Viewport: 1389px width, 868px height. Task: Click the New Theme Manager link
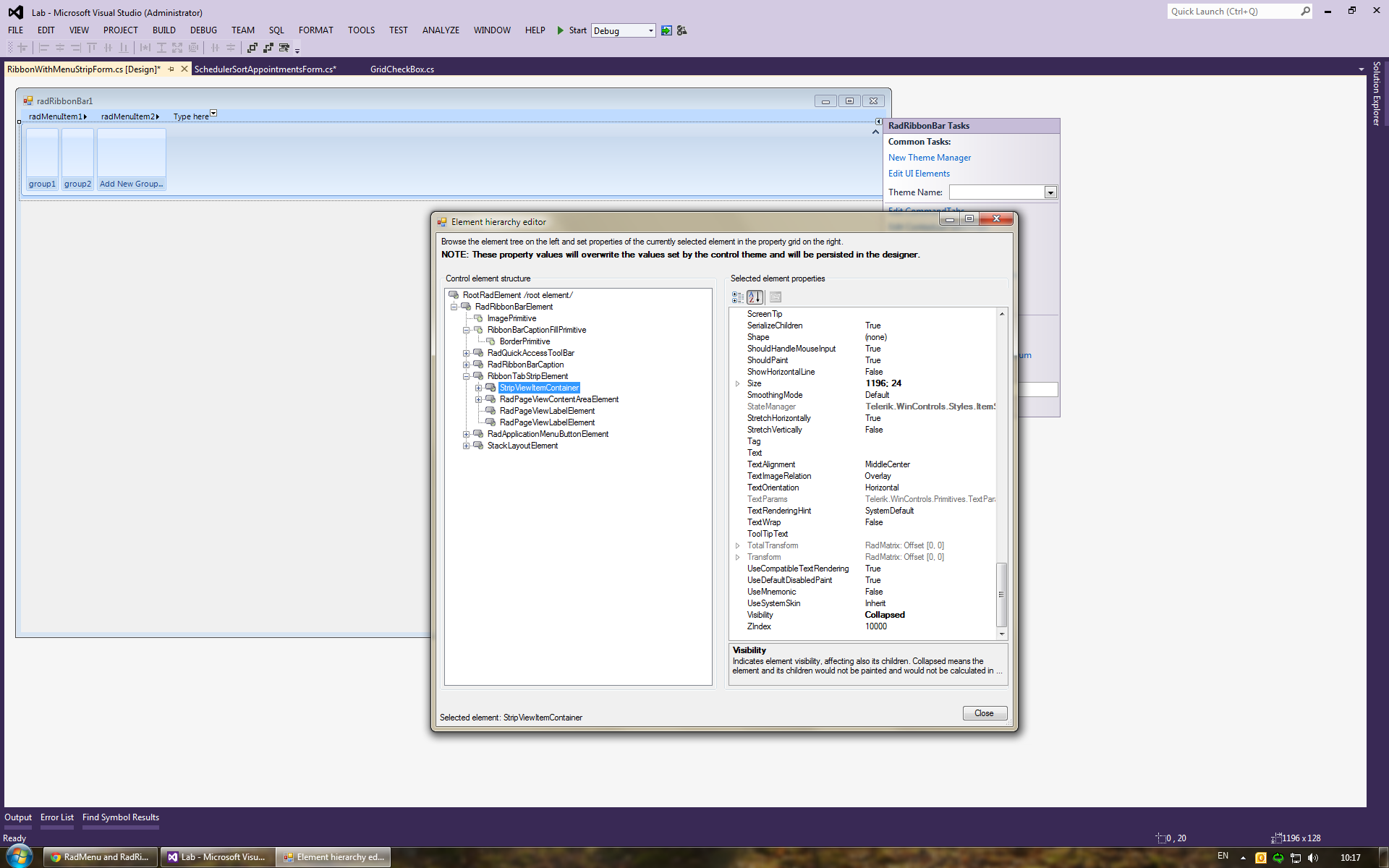(929, 158)
